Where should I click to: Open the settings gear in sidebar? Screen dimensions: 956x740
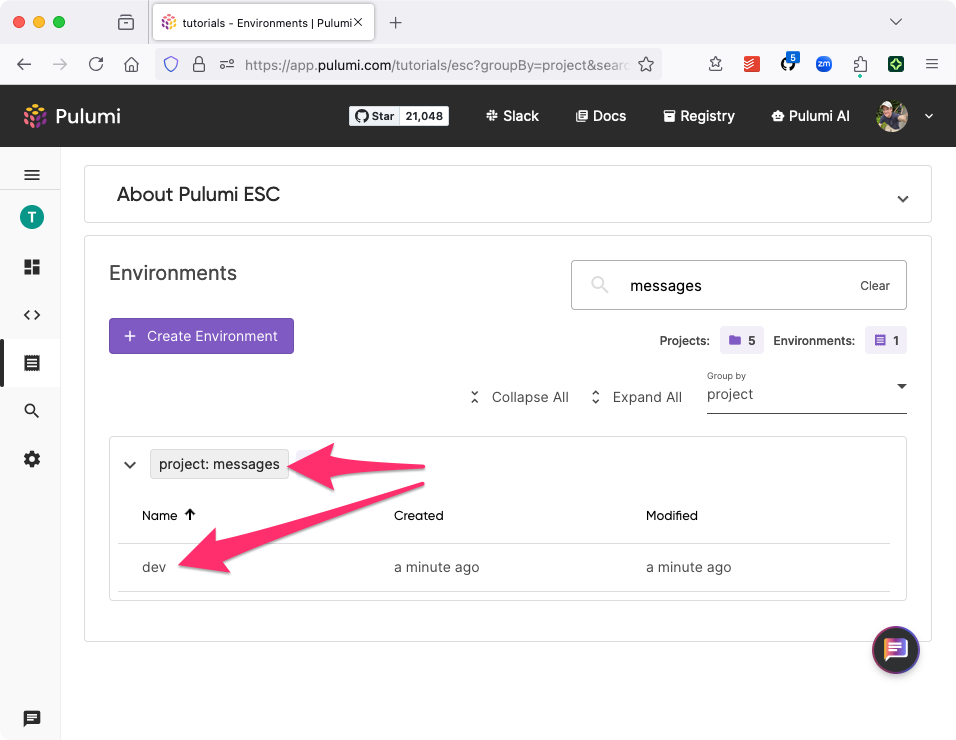point(32,459)
